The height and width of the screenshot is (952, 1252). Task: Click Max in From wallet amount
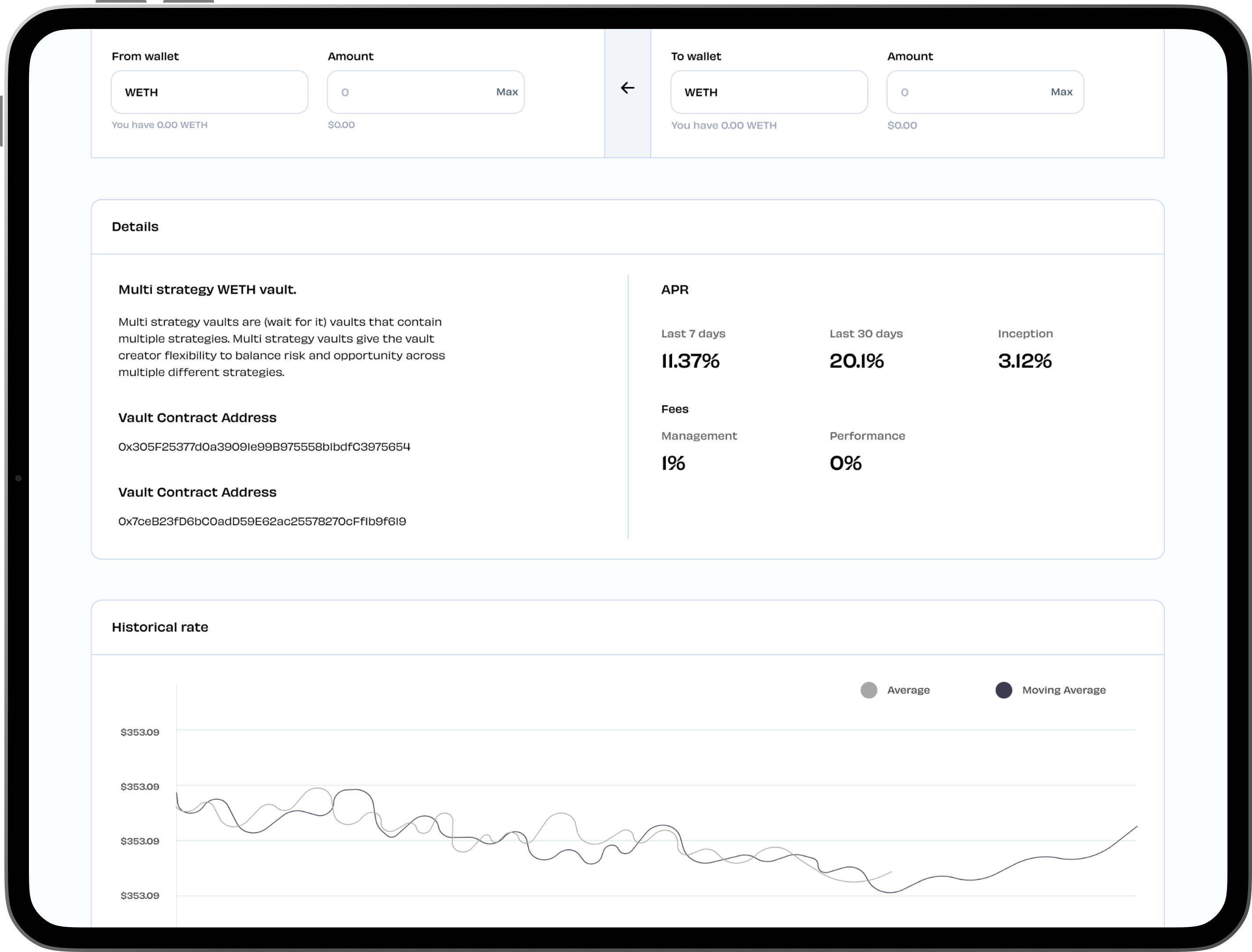pos(507,92)
